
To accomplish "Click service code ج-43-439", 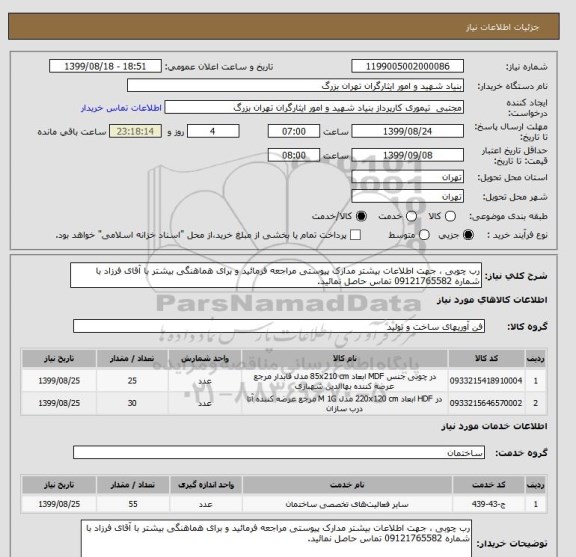I will point(489,504).
